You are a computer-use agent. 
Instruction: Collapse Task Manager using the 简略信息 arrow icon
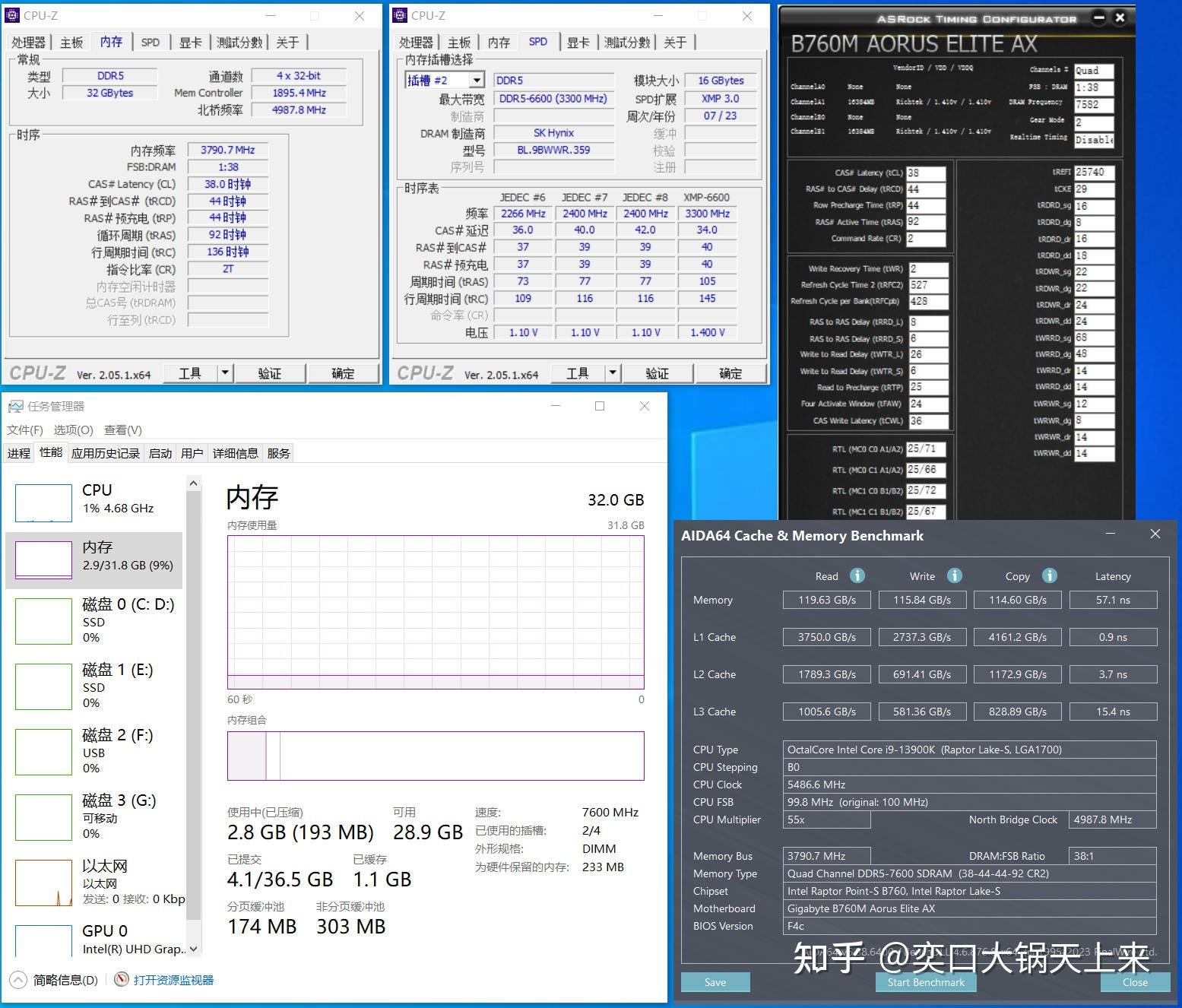point(19,980)
